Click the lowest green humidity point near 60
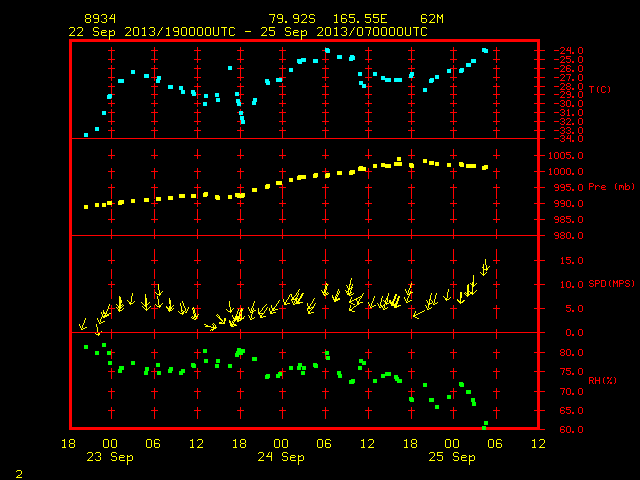This screenshot has width=640, height=480. tap(484, 428)
